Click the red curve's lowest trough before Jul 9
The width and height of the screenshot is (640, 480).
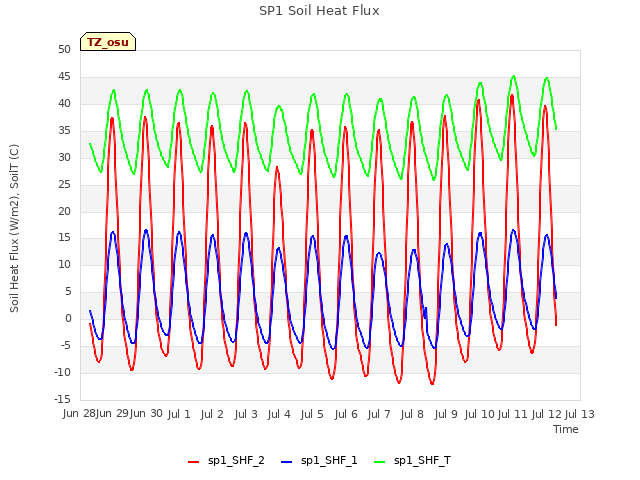pos(432,383)
